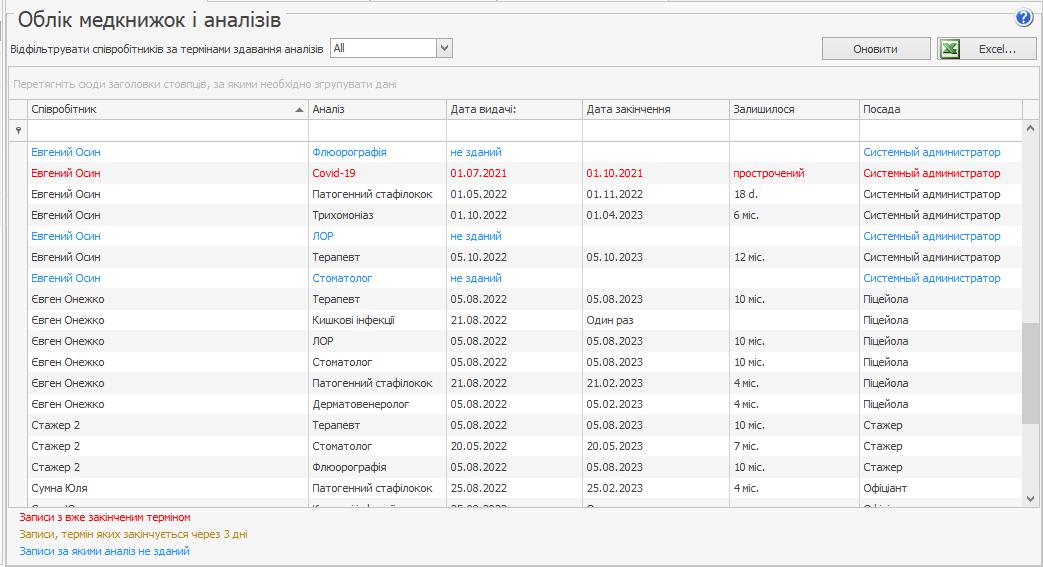Click the green Excel icon on export button

pos(951,49)
